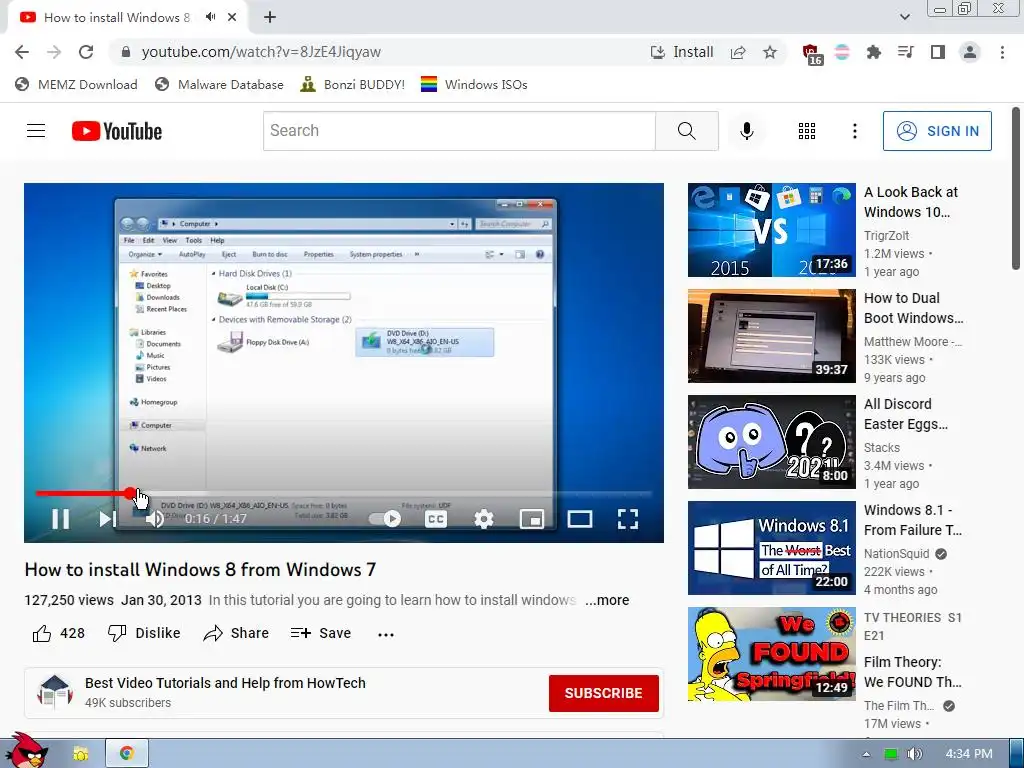
Task: Open Film Theory We FOUND video title
Action: point(912,672)
